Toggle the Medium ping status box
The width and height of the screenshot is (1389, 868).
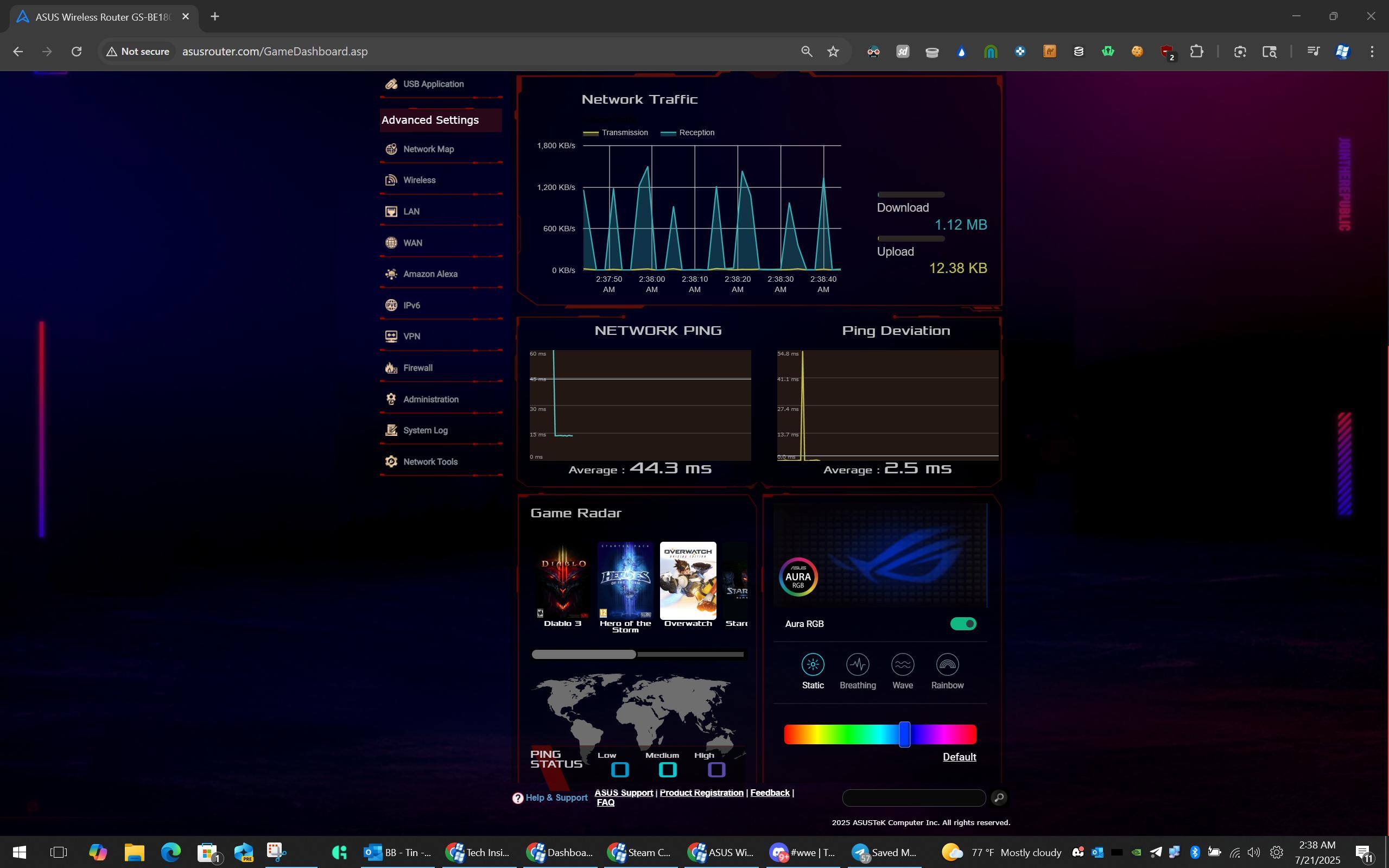tap(668, 770)
